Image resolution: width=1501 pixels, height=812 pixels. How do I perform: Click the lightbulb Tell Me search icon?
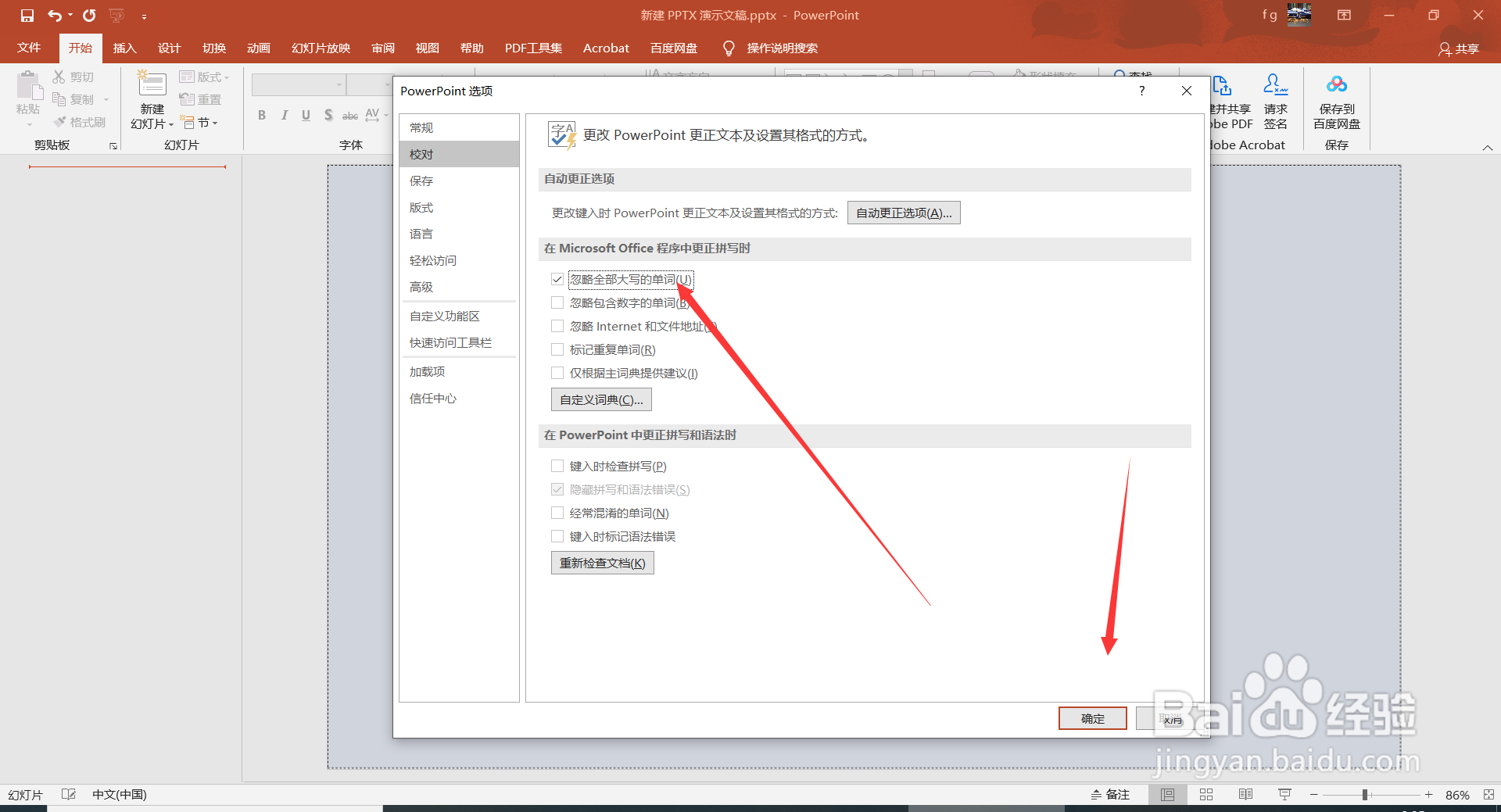(x=729, y=48)
